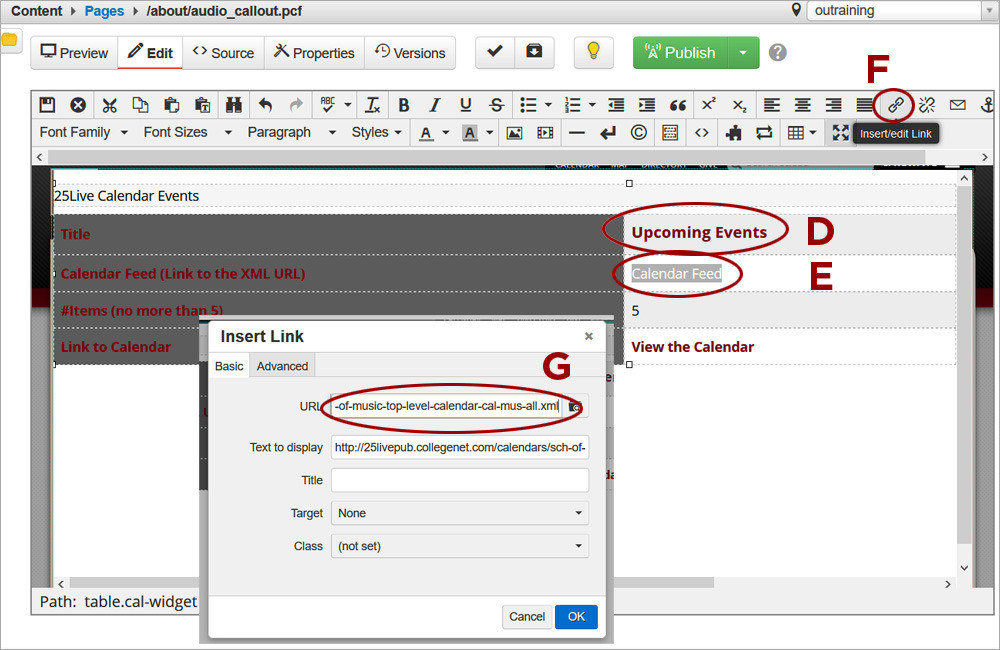Click the URL input field
The image size is (1000, 650).
pos(446,406)
